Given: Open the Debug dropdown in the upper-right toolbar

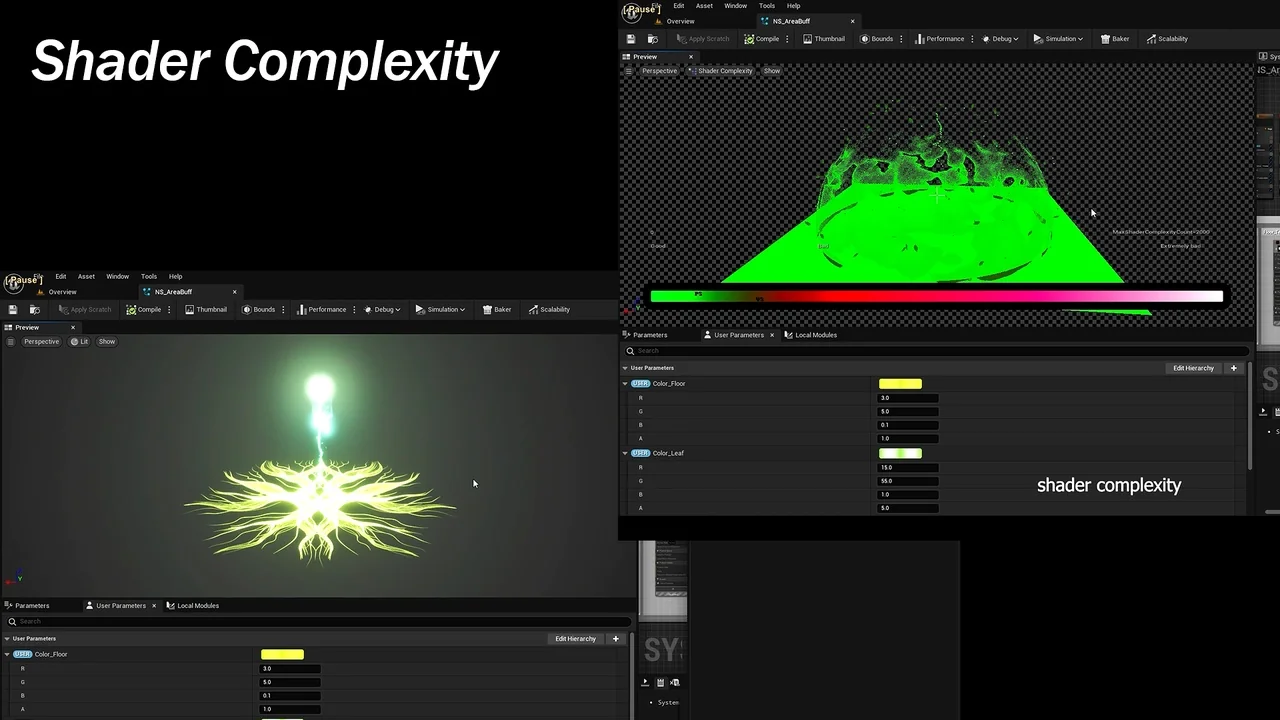Looking at the screenshot, I should 1000,39.
